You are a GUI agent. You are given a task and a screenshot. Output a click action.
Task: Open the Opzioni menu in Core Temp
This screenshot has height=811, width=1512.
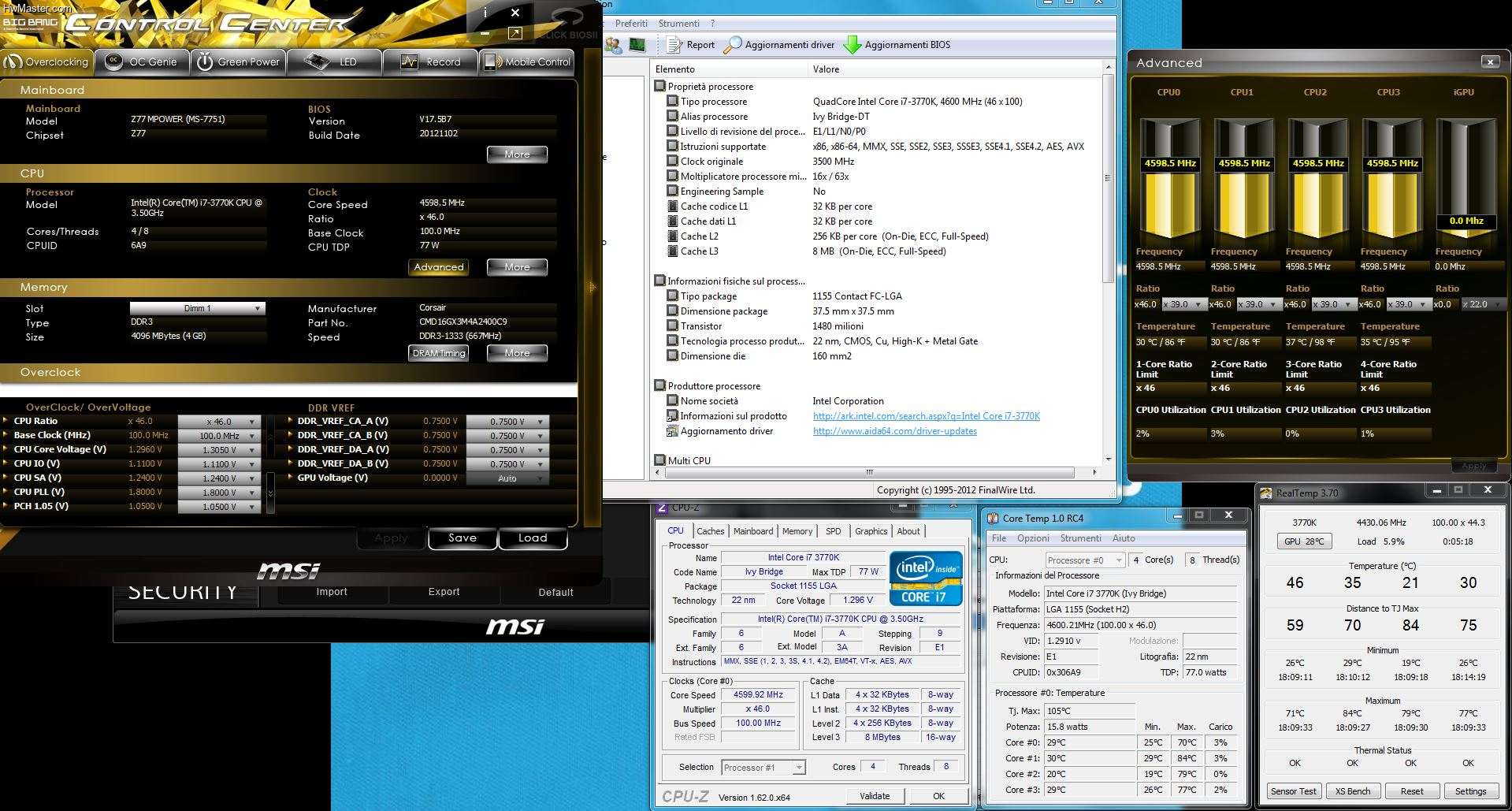(x=1033, y=538)
